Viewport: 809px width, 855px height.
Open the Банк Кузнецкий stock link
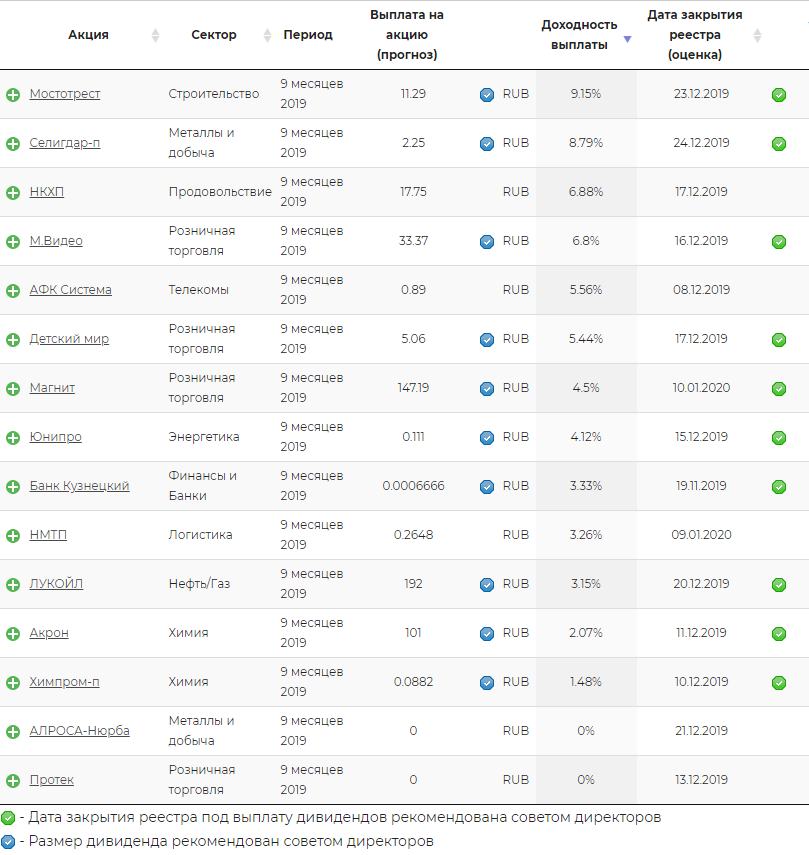click(x=80, y=486)
